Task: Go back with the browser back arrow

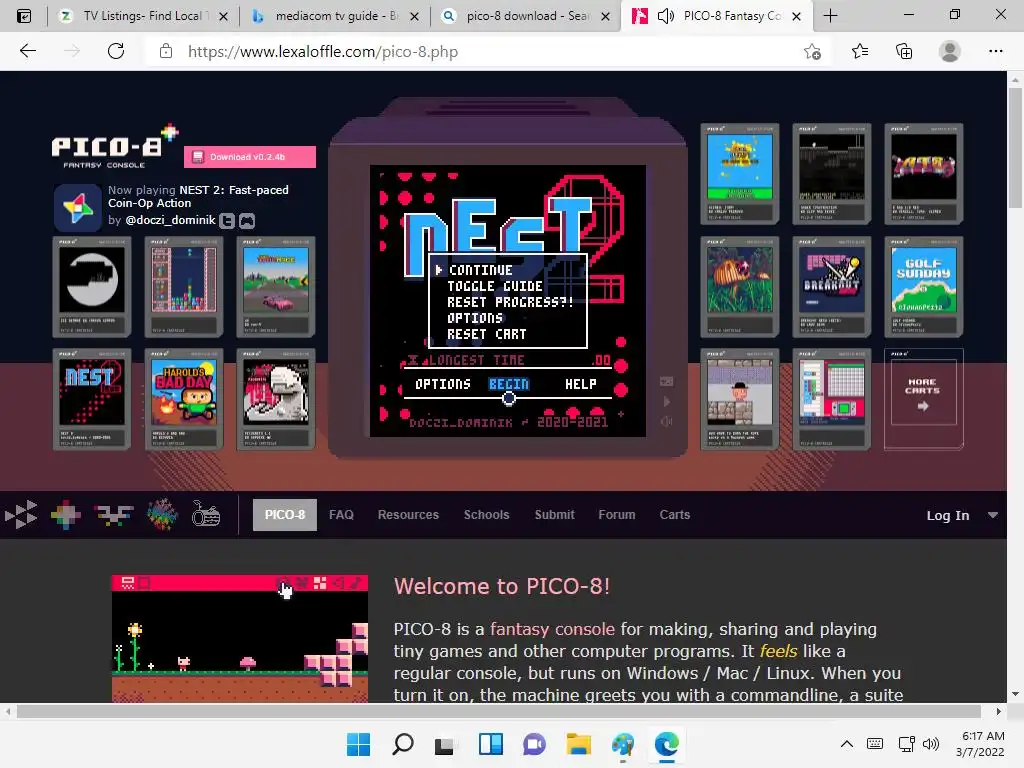Action: [27, 51]
